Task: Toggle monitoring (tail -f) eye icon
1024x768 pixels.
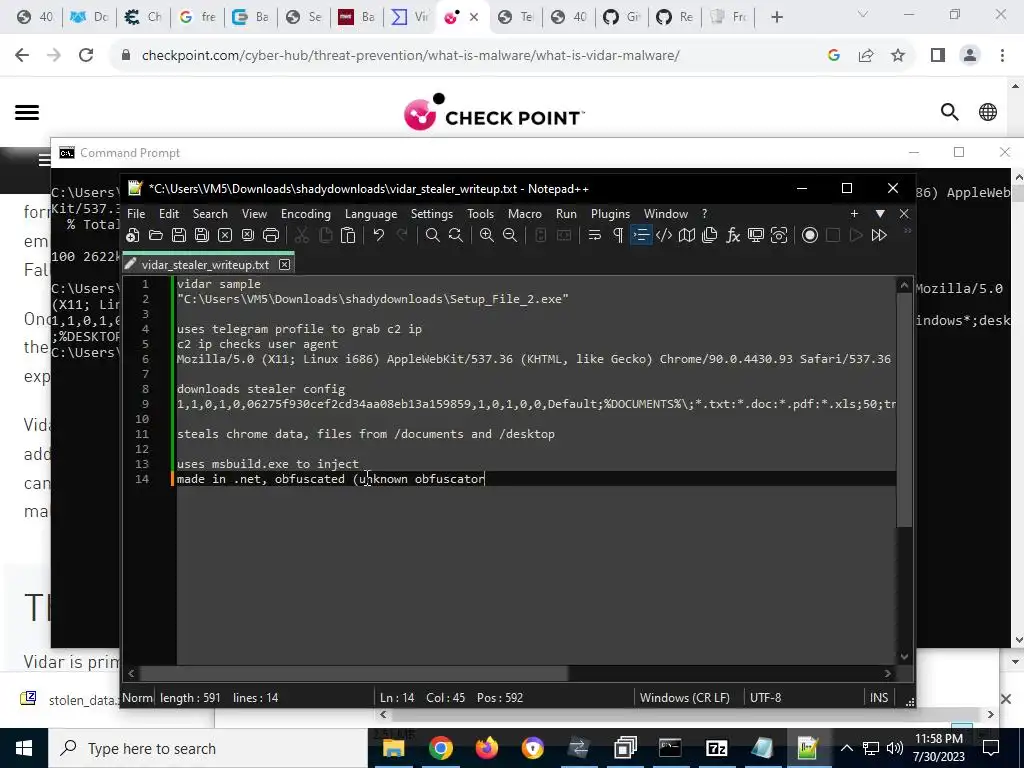Action: (x=779, y=235)
